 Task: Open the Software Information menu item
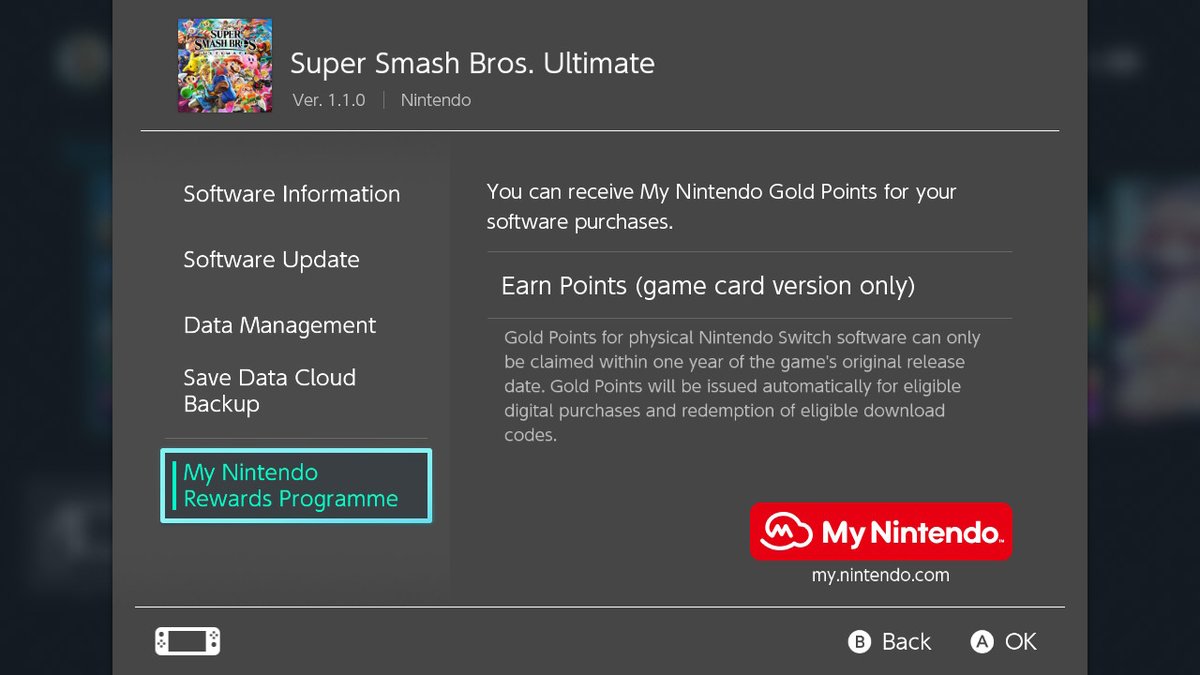[x=291, y=194]
